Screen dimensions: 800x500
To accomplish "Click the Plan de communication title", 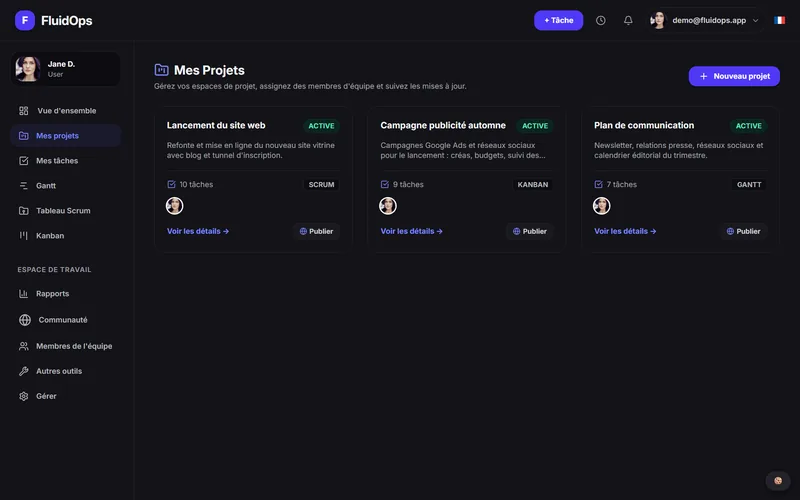I will pos(644,125).
